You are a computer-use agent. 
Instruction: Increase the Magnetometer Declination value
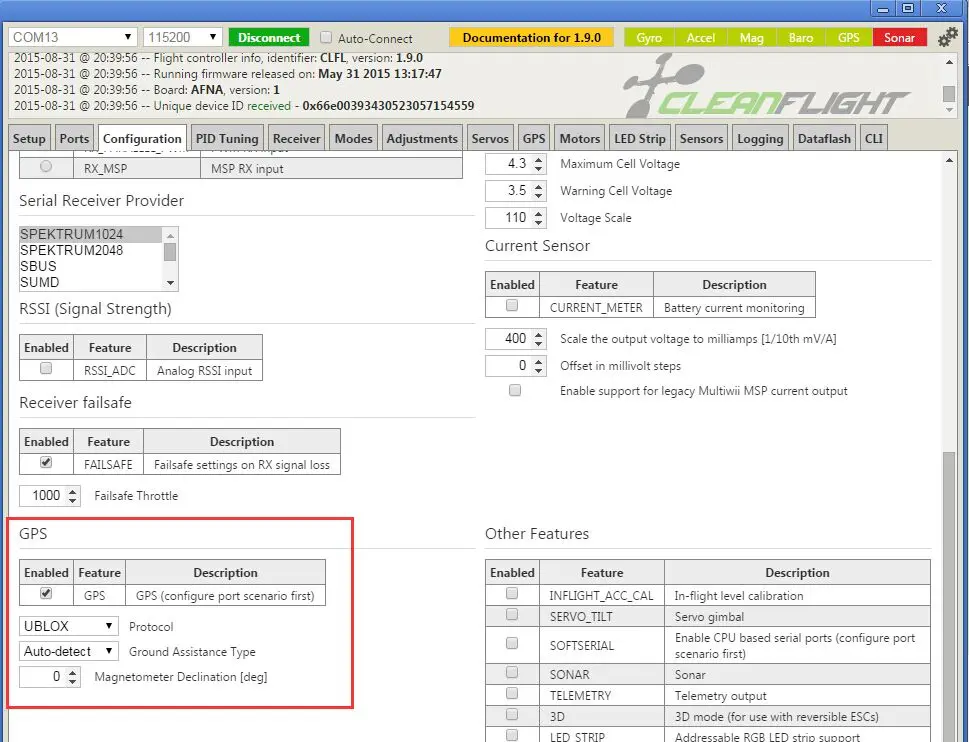coord(73,672)
